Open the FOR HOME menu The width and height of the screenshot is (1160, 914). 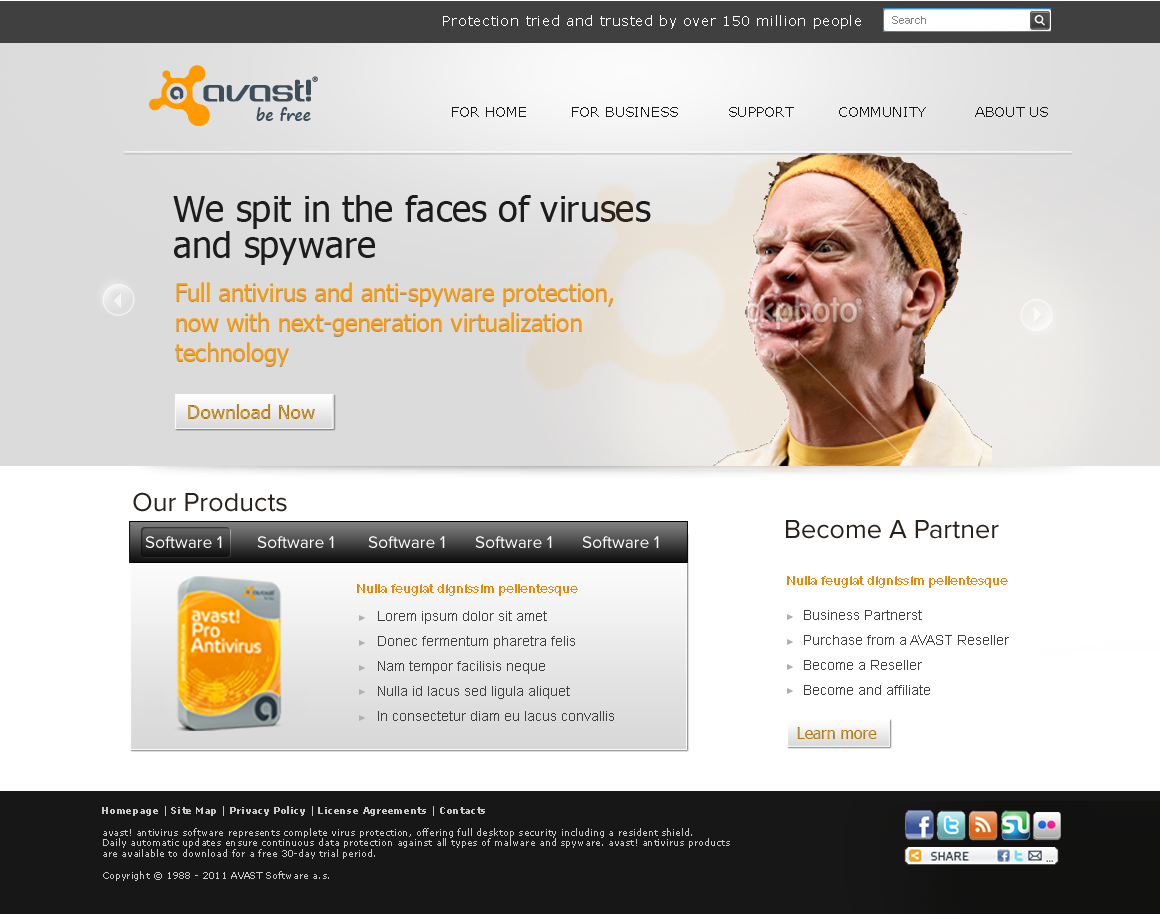click(x=488, y=112)
